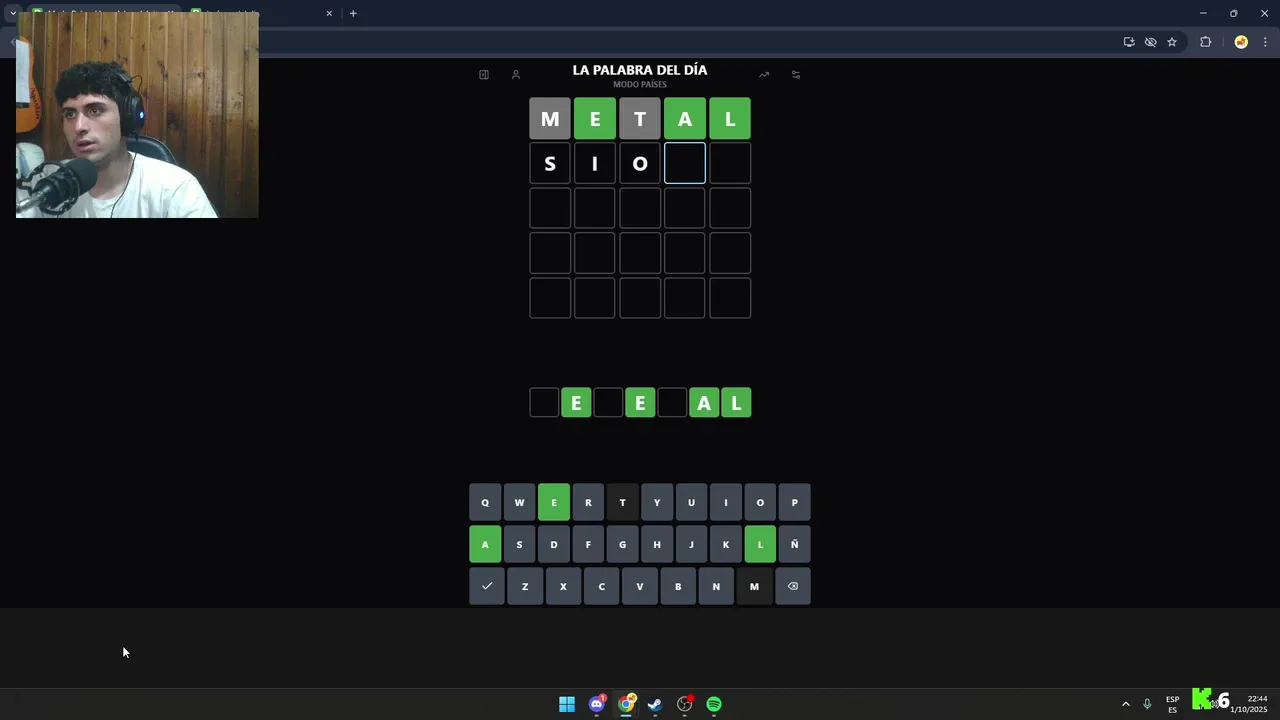Select the S tile in the second guess row
The height and width of the screenshot is (720, 1280).
pos(550,163)
